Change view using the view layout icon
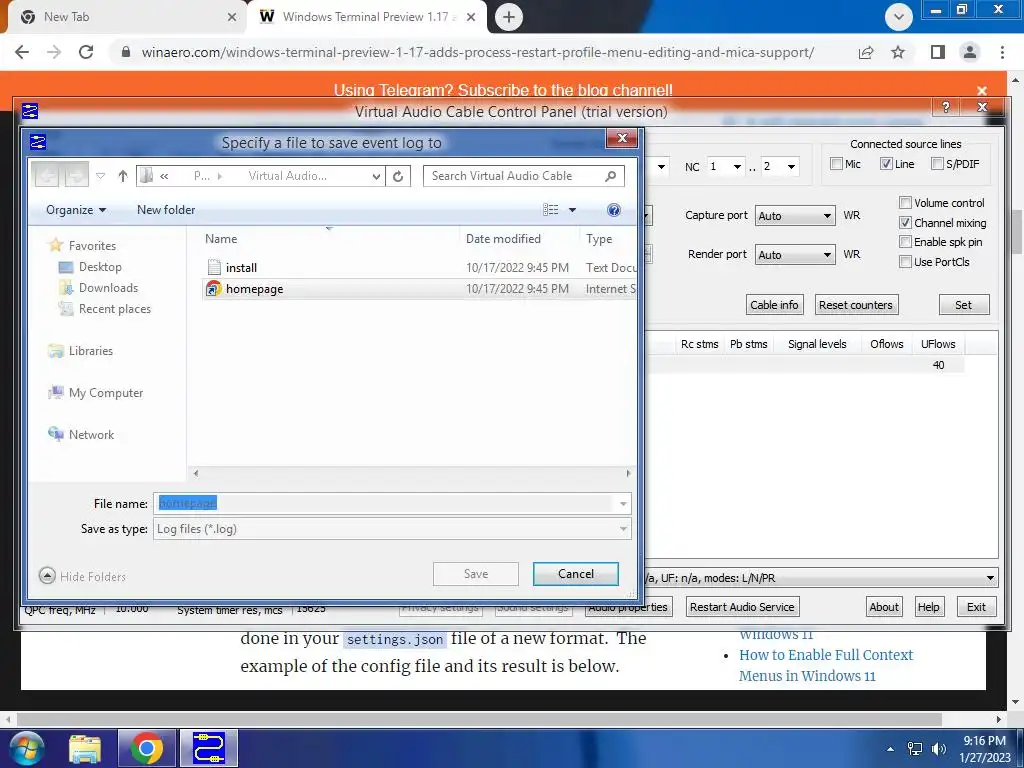The height and width of the screenshot is (768, 1024). (x=551, y=210)
